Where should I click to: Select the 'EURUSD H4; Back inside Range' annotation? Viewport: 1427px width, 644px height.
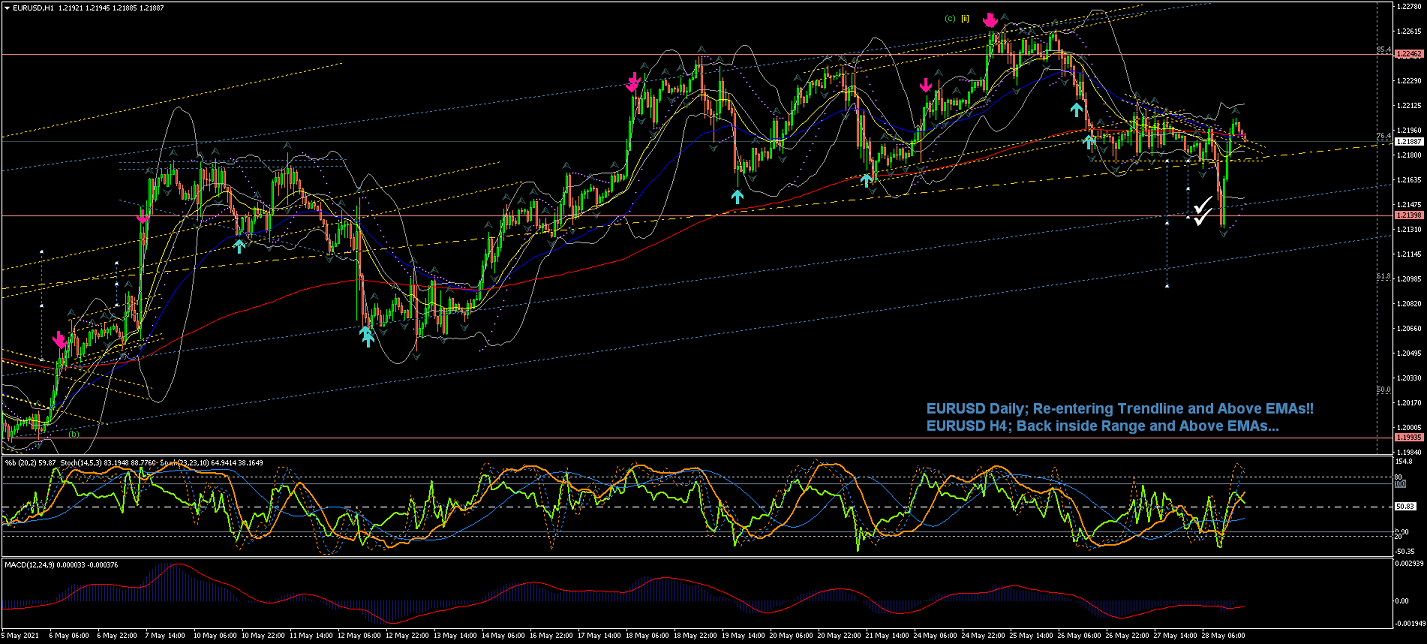click(x=1102, y=427)
